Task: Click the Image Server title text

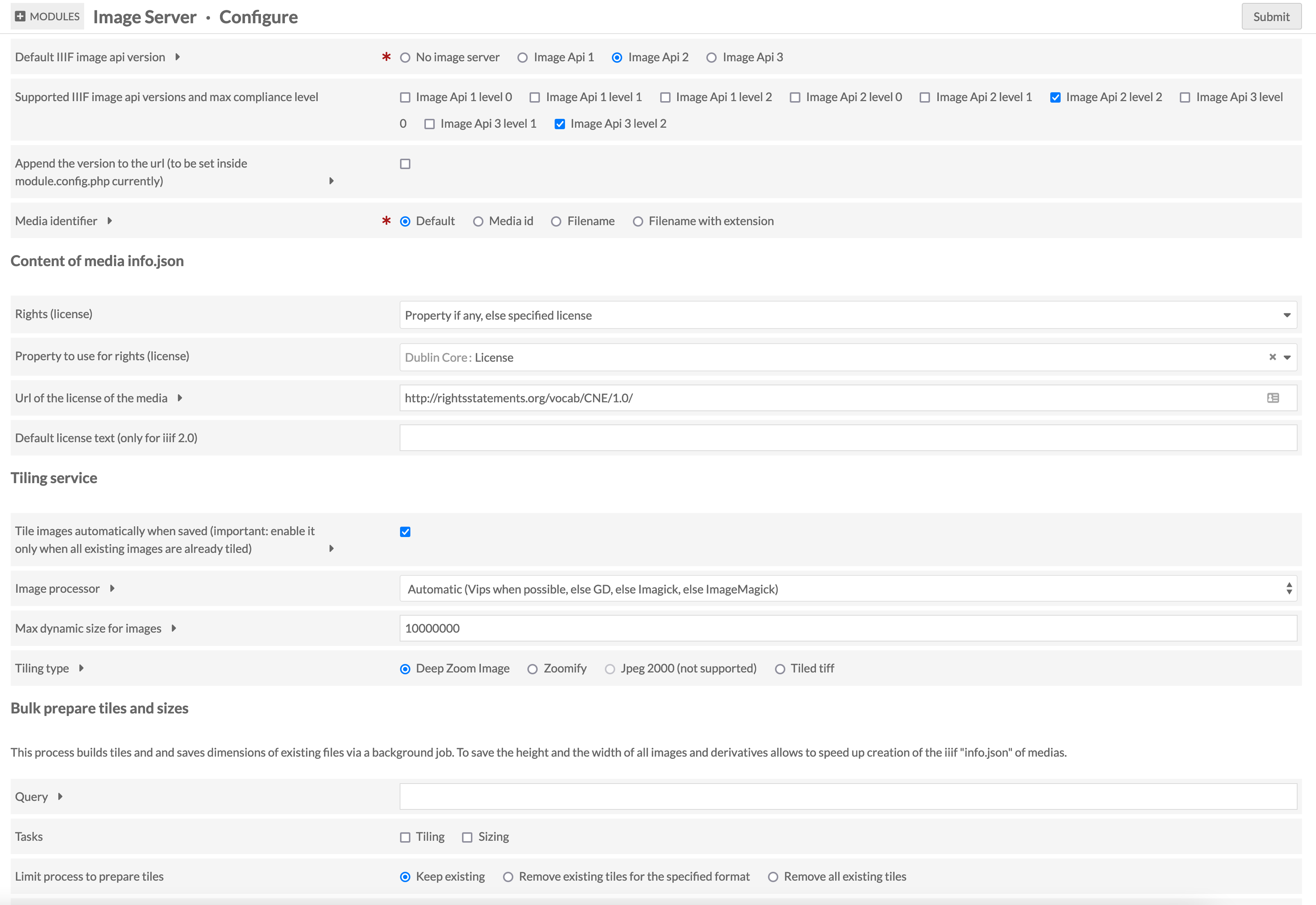Action: (145, 17)
